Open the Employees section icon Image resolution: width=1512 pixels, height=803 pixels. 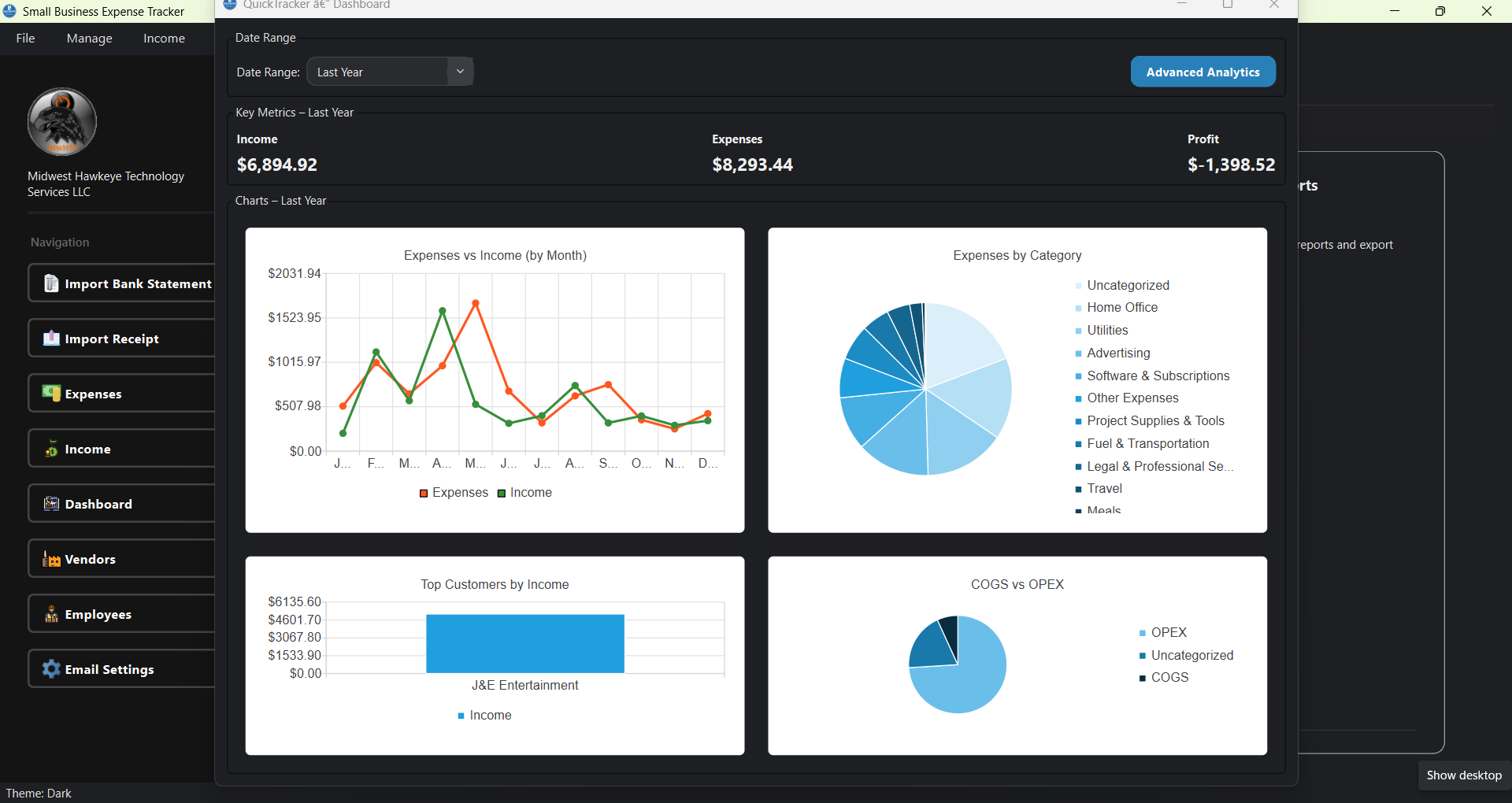pos(50,614)
